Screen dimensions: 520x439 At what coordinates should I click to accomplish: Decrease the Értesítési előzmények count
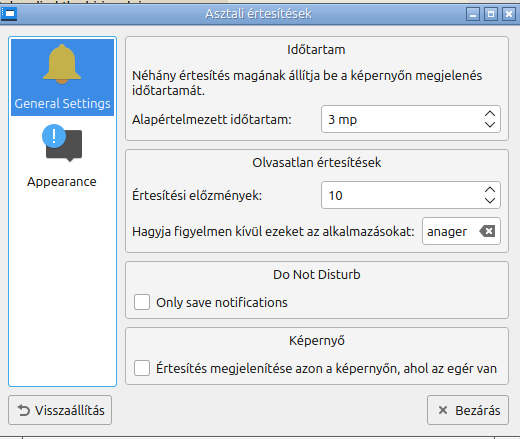pos(490,200)
